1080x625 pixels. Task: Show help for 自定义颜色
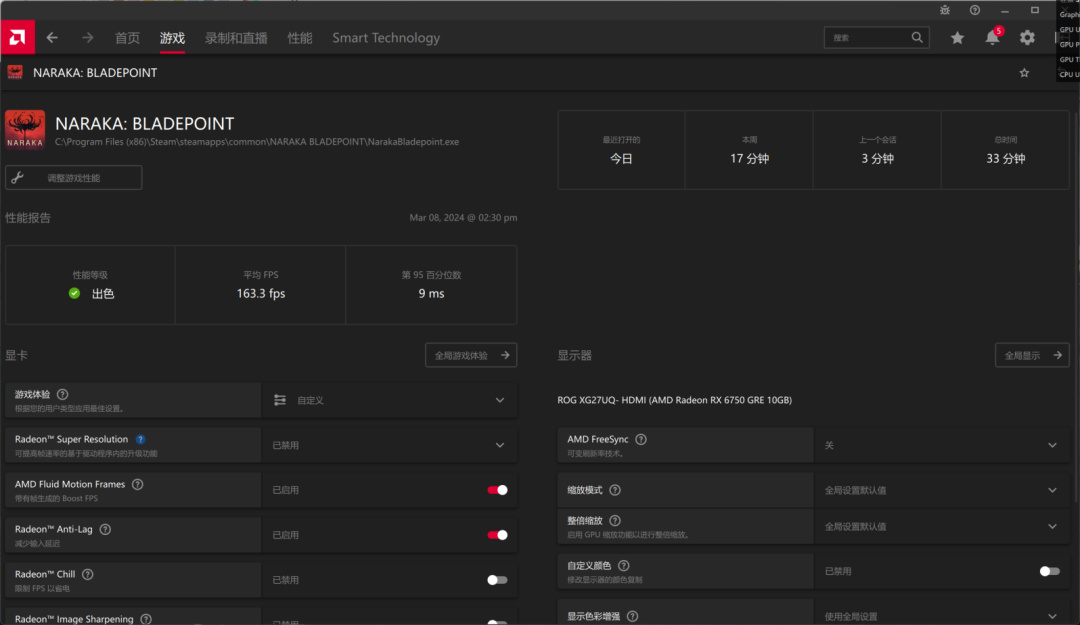(624, 565)
